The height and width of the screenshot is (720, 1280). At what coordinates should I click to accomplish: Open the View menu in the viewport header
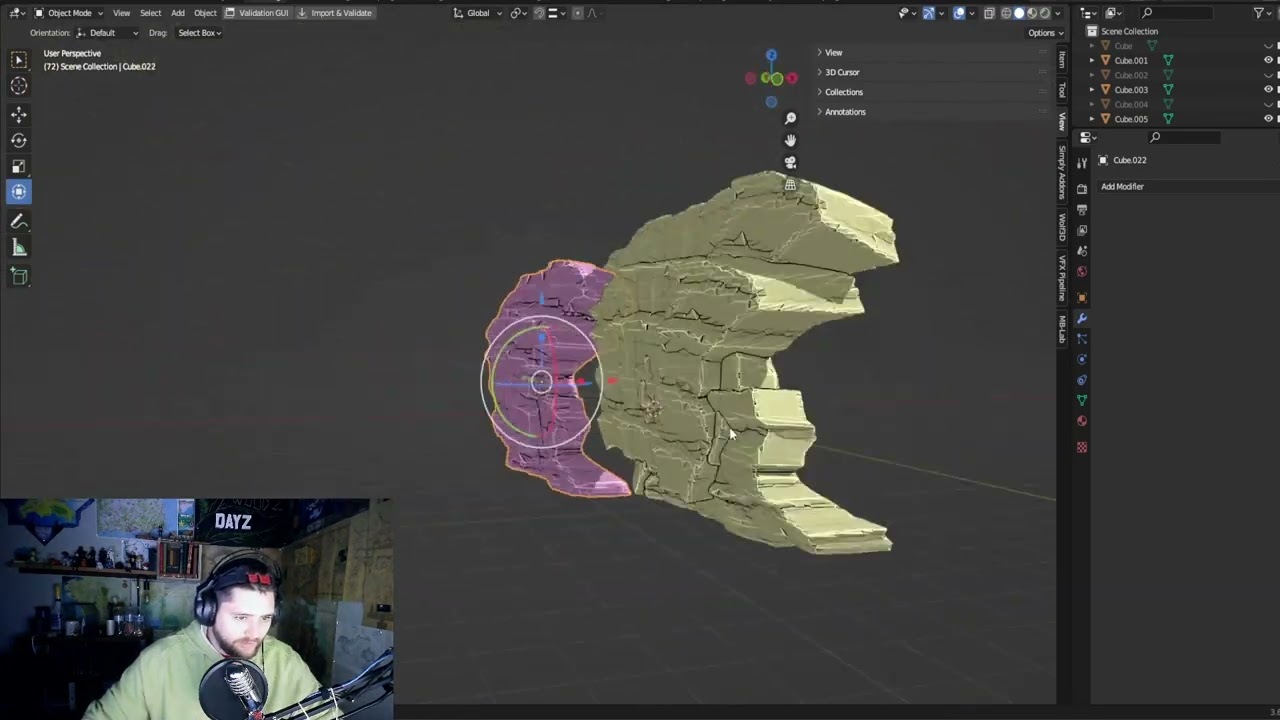click(x=121, y=13)
